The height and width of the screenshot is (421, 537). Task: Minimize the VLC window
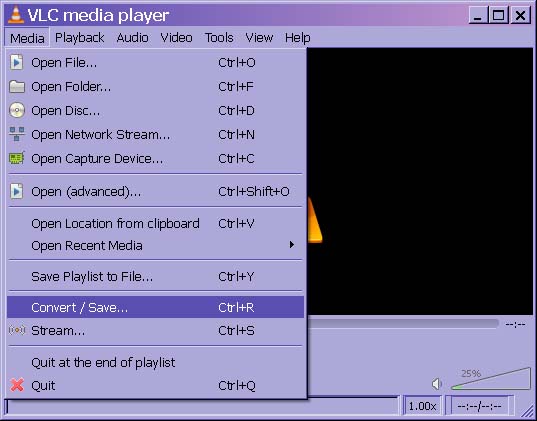(478, 15)
